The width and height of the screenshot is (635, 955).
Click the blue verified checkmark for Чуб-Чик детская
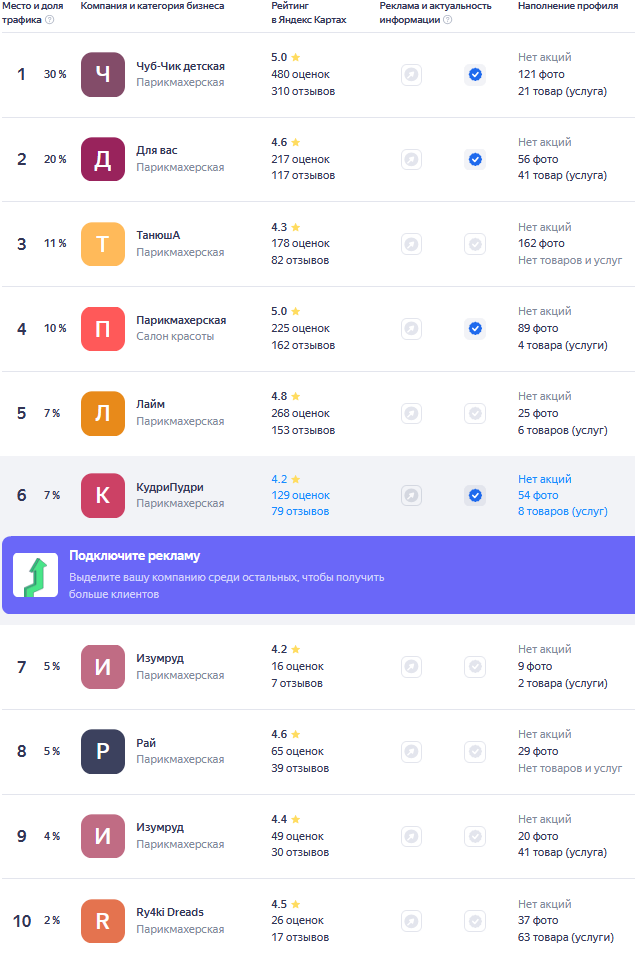click(475, 74)
